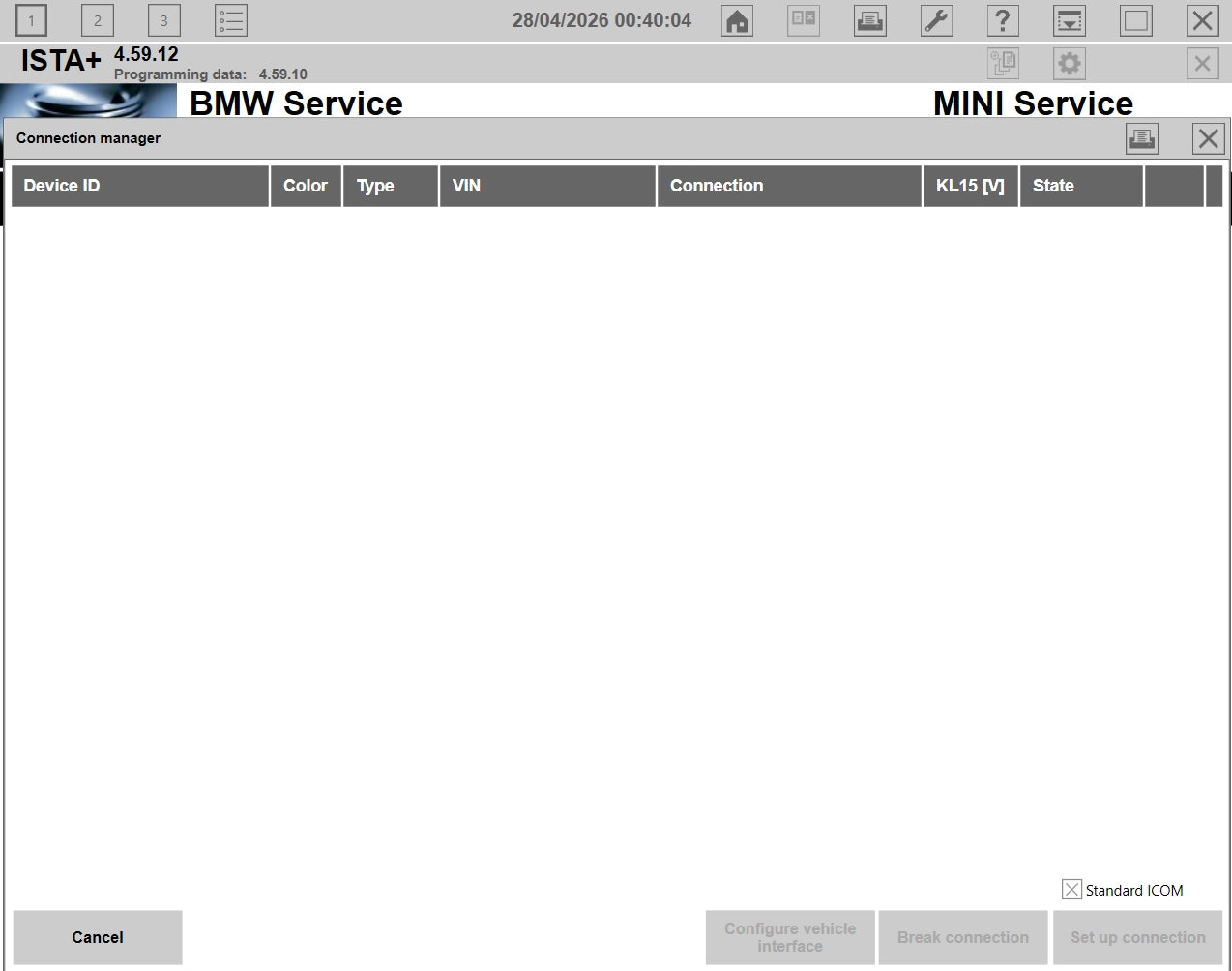Click the greyed-out X icon below toolbar
The image size is (1232, 971).
click(x=1202, y=64)
